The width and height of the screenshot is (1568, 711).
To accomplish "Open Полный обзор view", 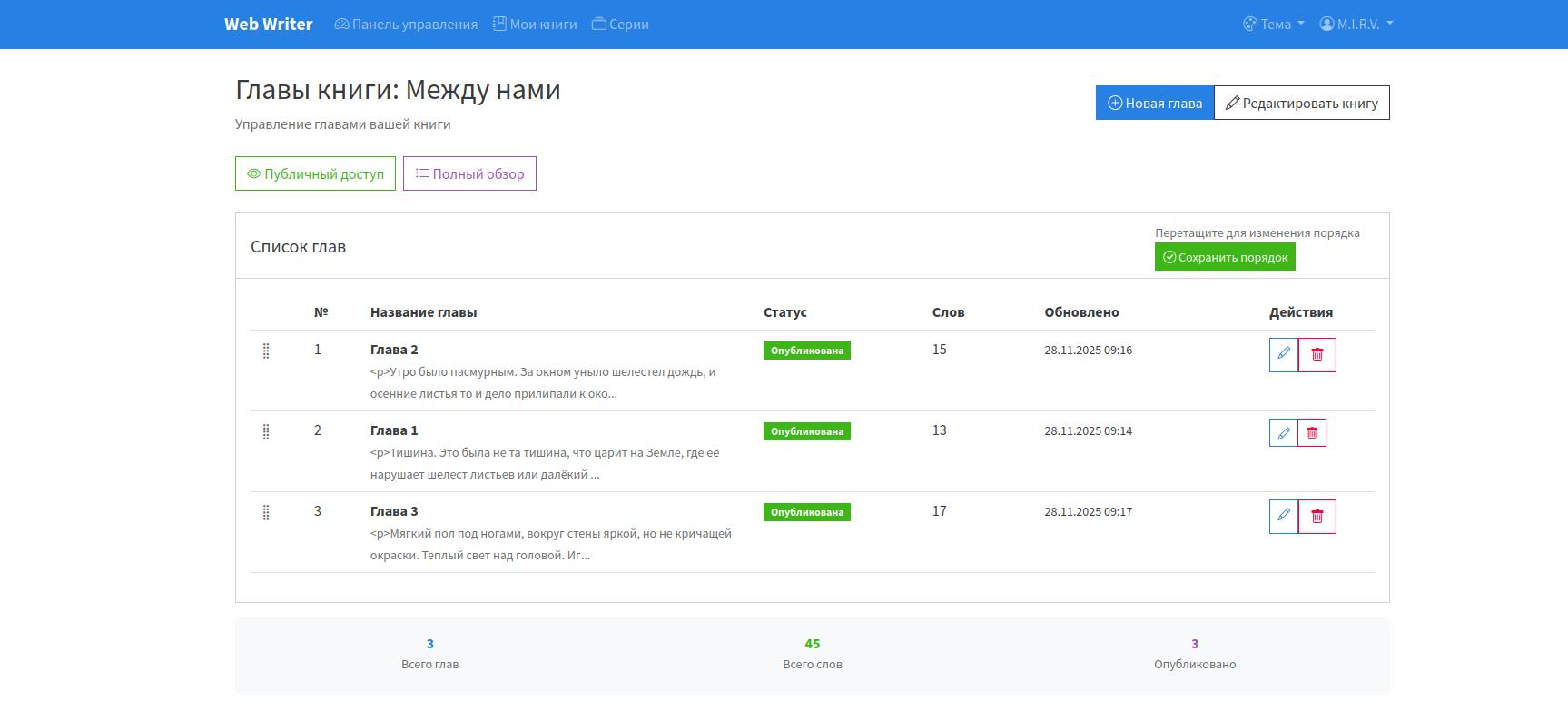I will pyautogui.click(x=469, y=173).
